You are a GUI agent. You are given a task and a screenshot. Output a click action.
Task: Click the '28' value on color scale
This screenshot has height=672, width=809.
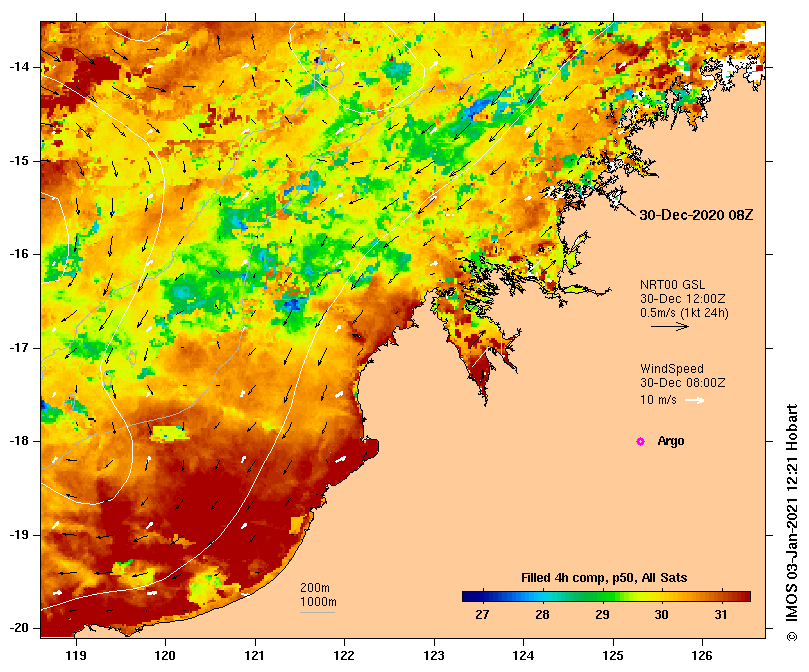[x=542, y=615]
